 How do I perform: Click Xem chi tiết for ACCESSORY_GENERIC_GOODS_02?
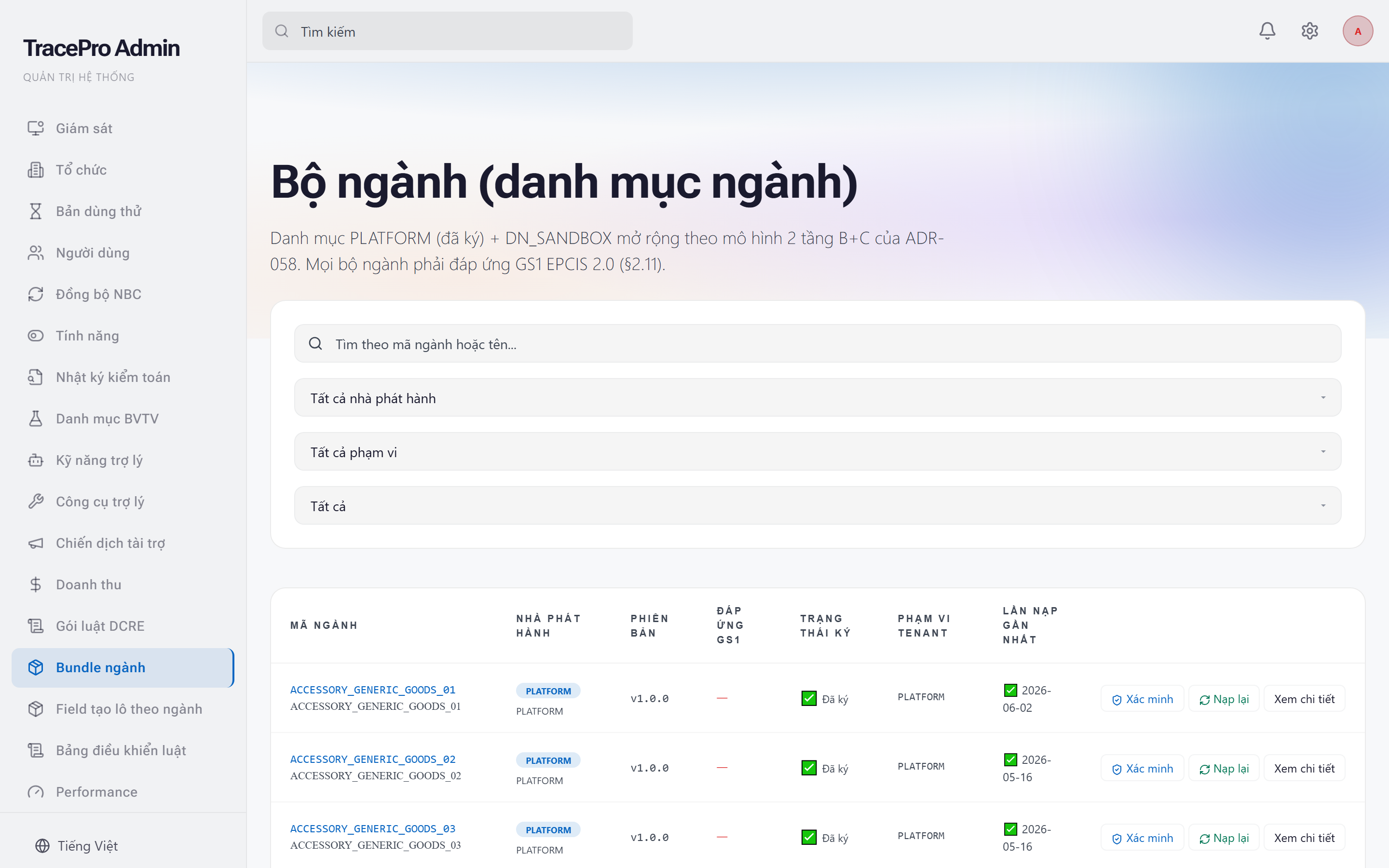coord(1304,768)
